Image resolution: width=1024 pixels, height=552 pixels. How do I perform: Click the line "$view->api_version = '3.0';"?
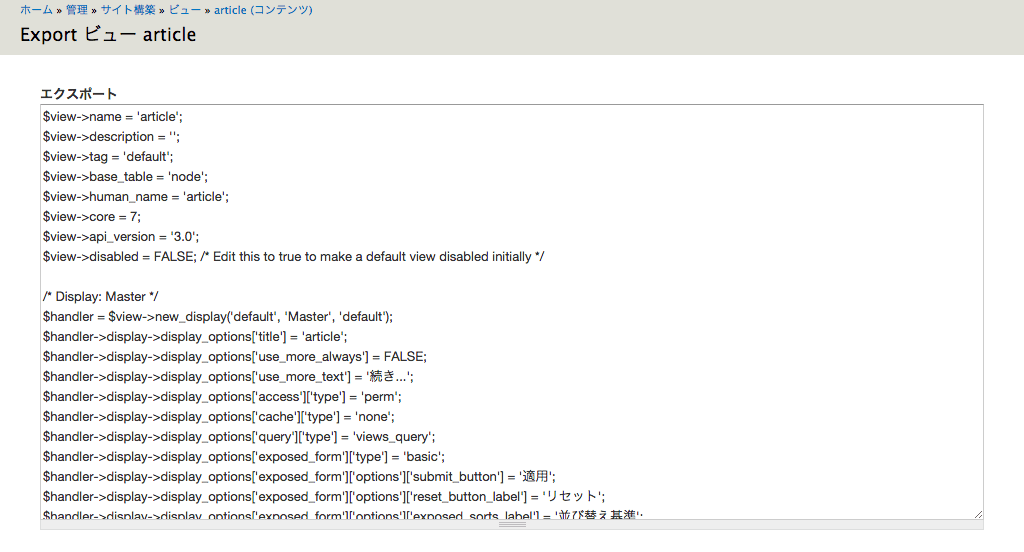coord(121,237)
